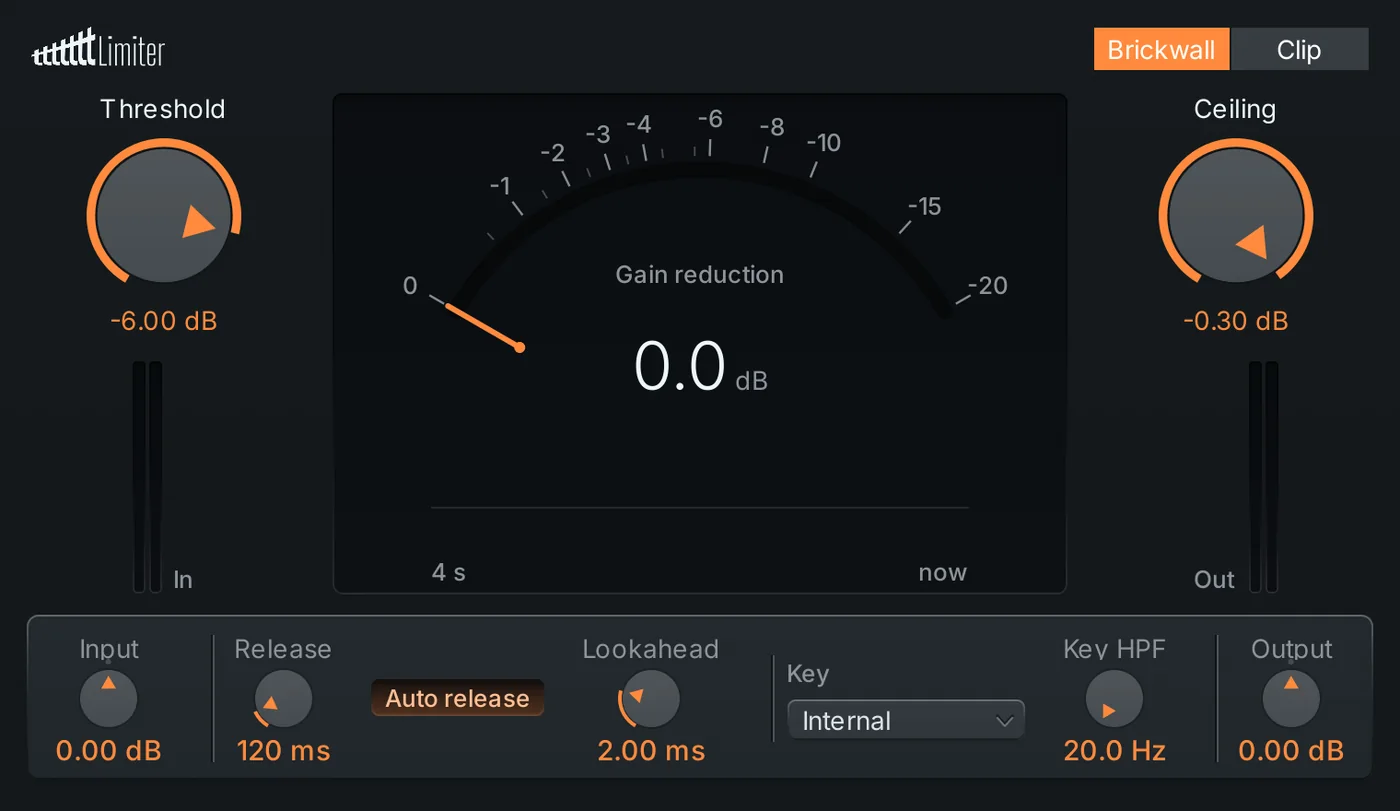Click the Release knob
The image size is (1400, 811).
click(283, 698)
